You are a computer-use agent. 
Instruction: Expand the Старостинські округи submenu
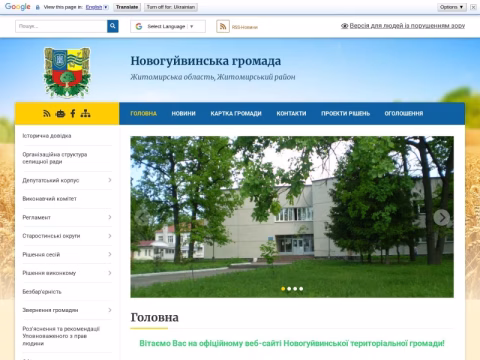[110, 236]
